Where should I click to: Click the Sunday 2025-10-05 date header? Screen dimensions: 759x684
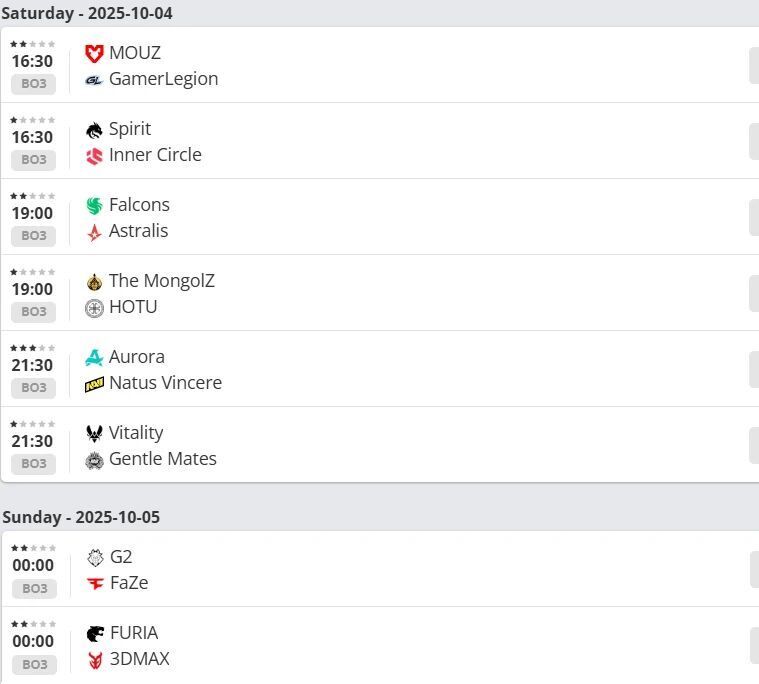click(81, 517)
